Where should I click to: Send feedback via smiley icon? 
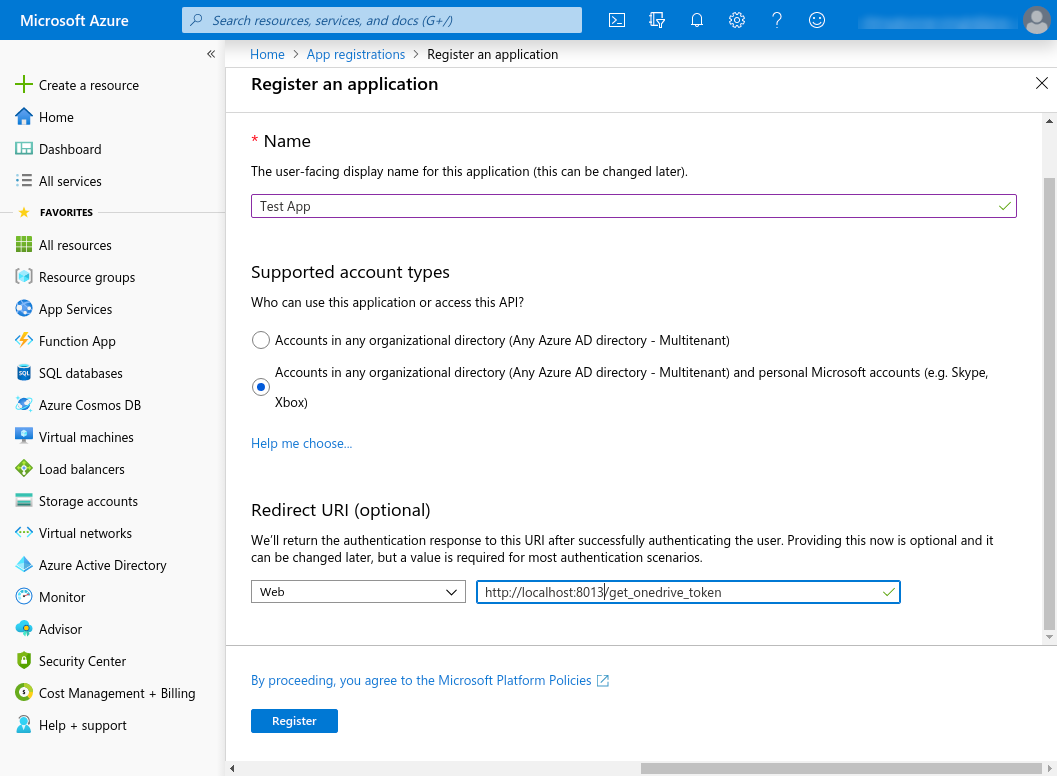tap(816, 20)
